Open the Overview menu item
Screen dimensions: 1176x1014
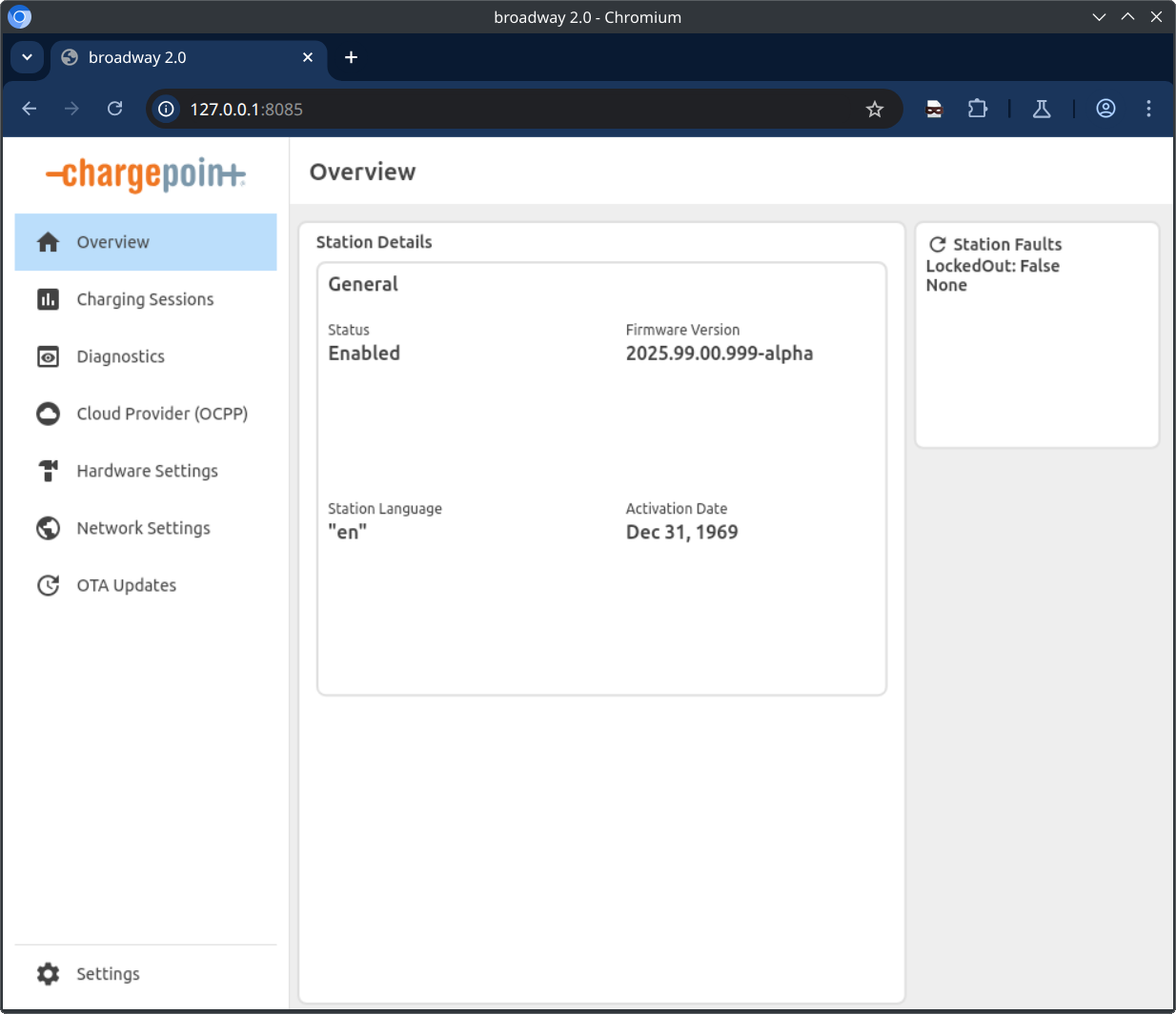point(146,242)
